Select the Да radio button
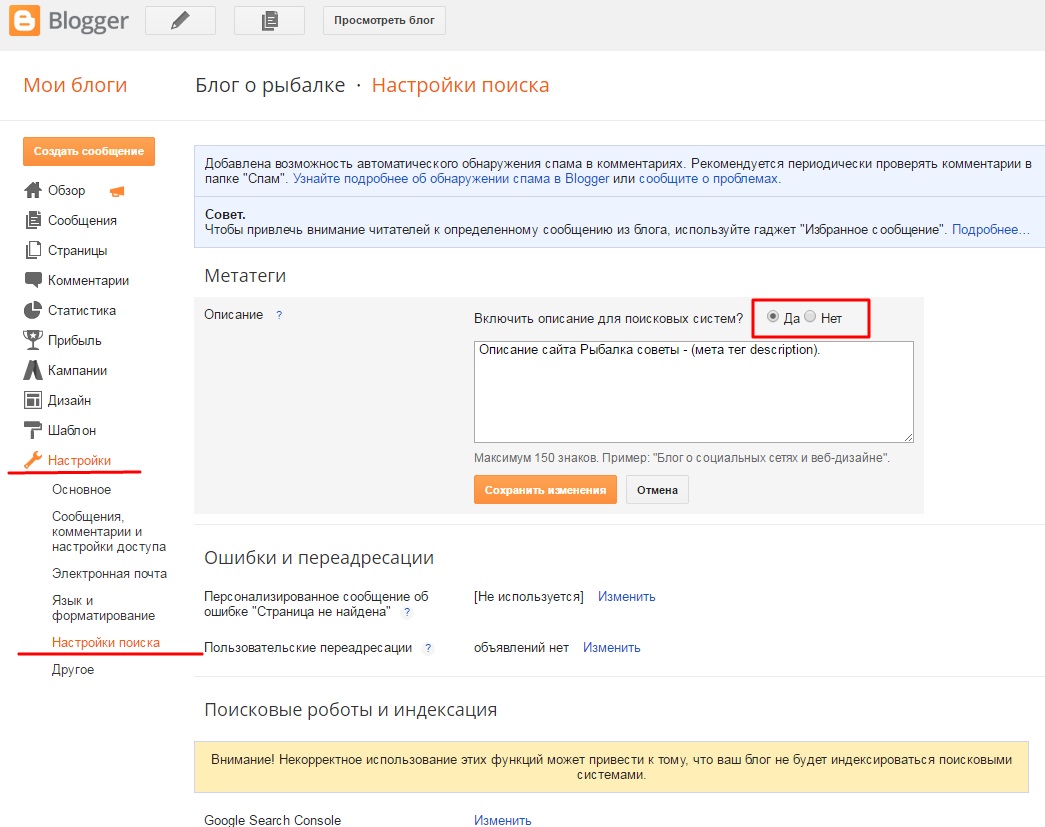Image resolution: width=1045 pixels, height=827 pixels. [x=773, y=317]
